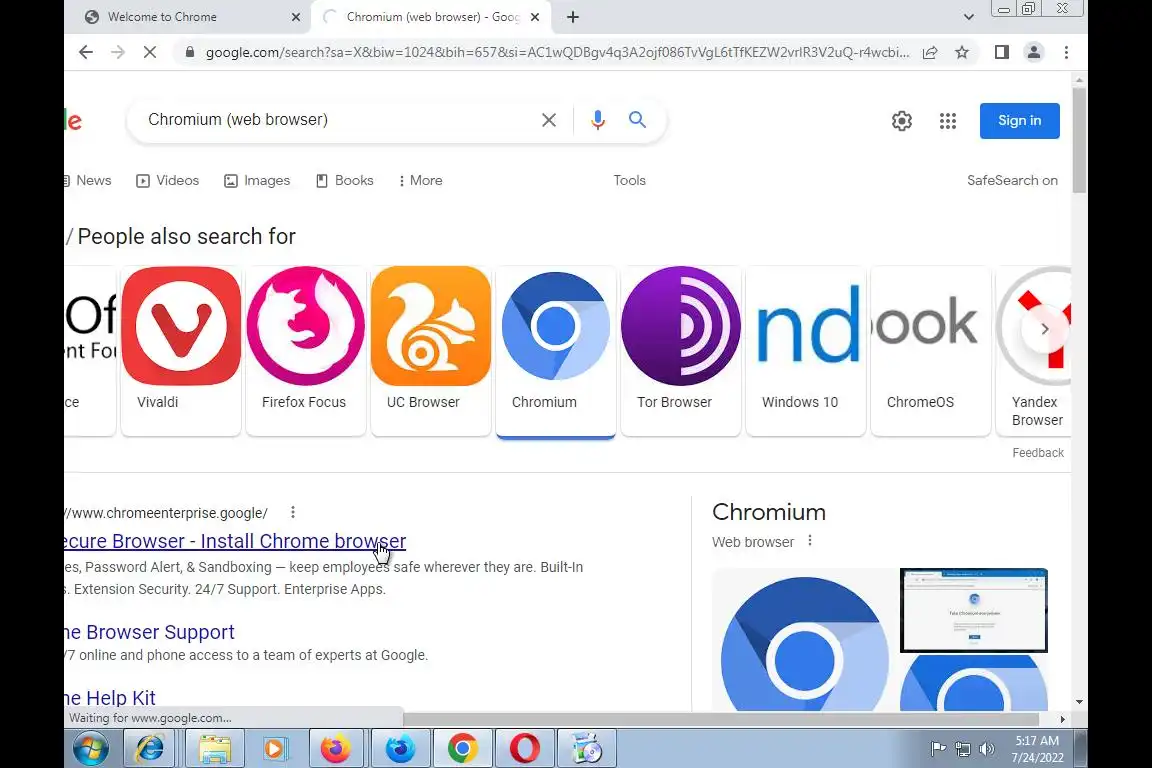Click into the Google search field
This screenshot has width=1152, height=768.
click(x=338, y=120)
